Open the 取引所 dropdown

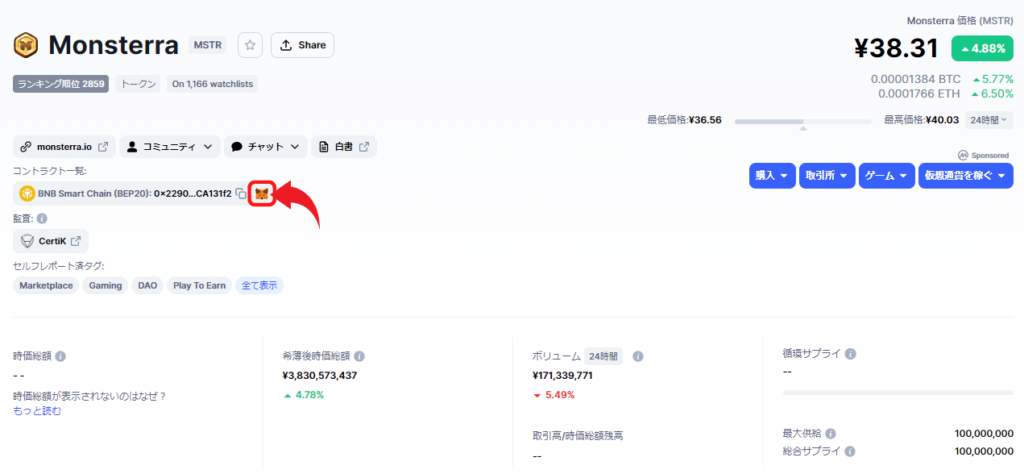(x=827, y=176)
